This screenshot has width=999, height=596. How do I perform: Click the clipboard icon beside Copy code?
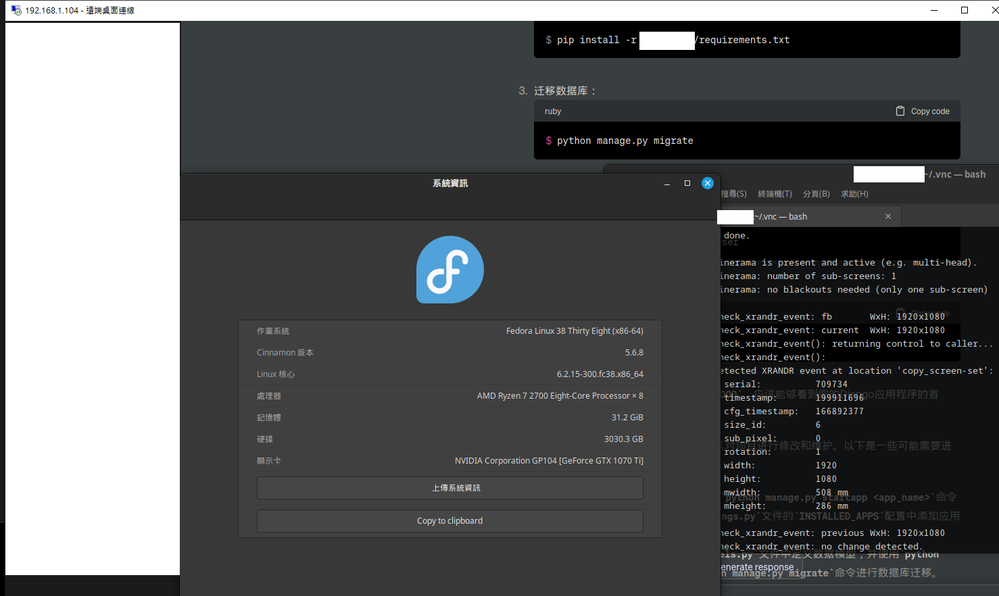[900, 111]
